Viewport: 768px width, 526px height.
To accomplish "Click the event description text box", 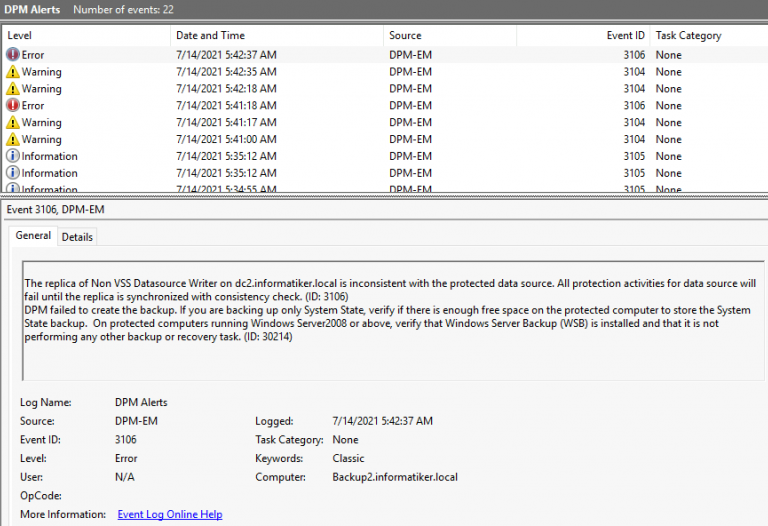I will [x=393, y=320].
